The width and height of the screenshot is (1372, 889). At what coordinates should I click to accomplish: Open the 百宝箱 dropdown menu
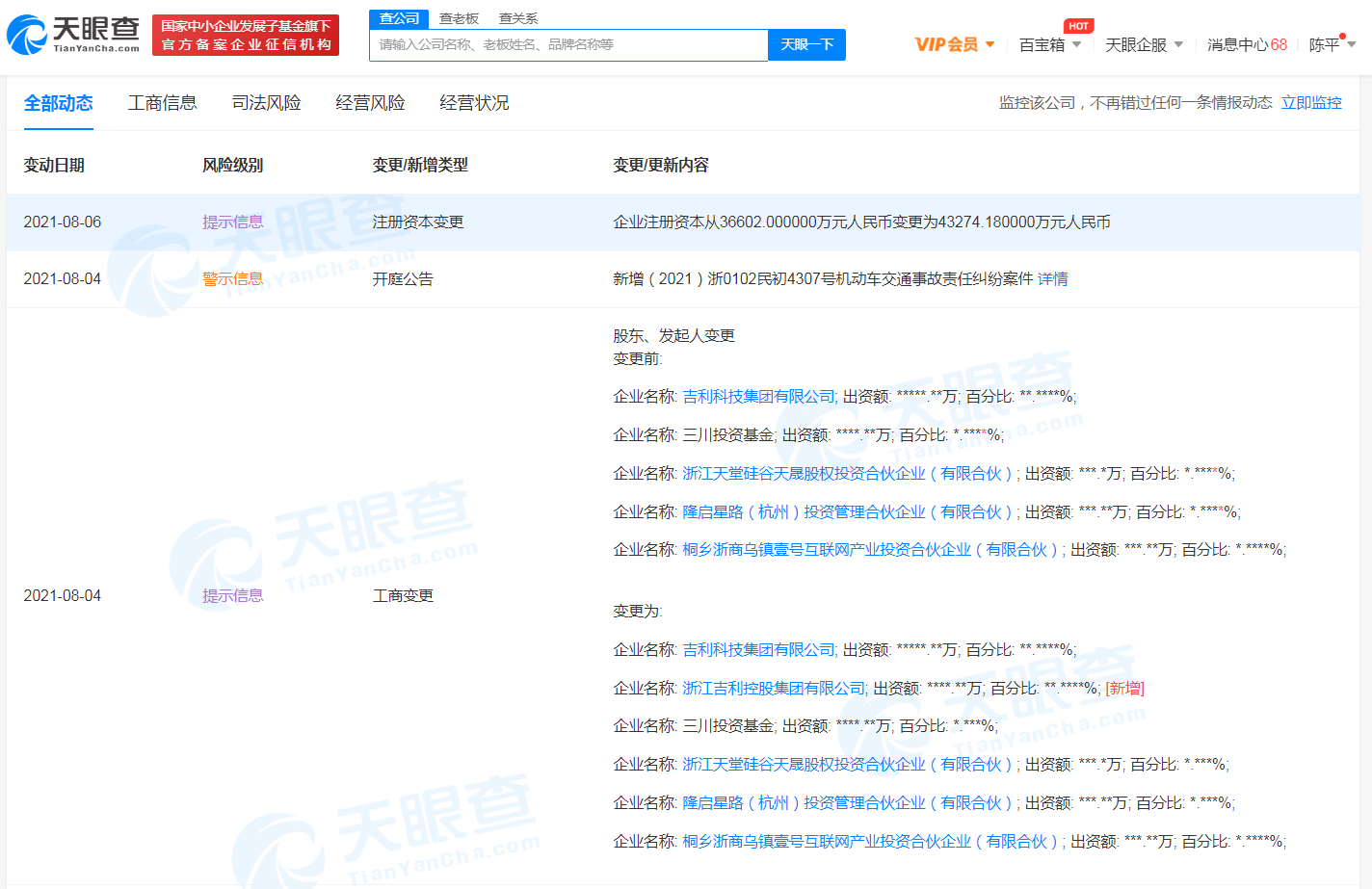coord(1048,44)
